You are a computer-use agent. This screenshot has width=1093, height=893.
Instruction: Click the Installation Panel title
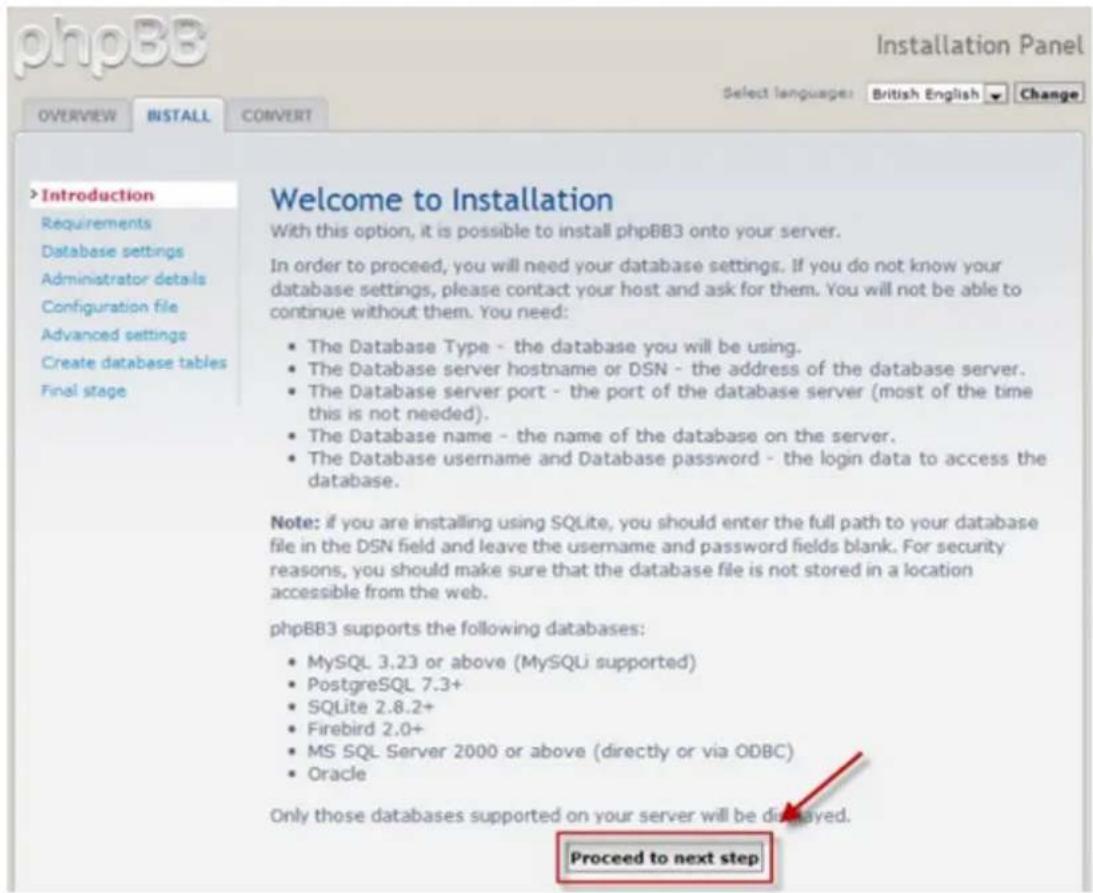tap(979, 46)
